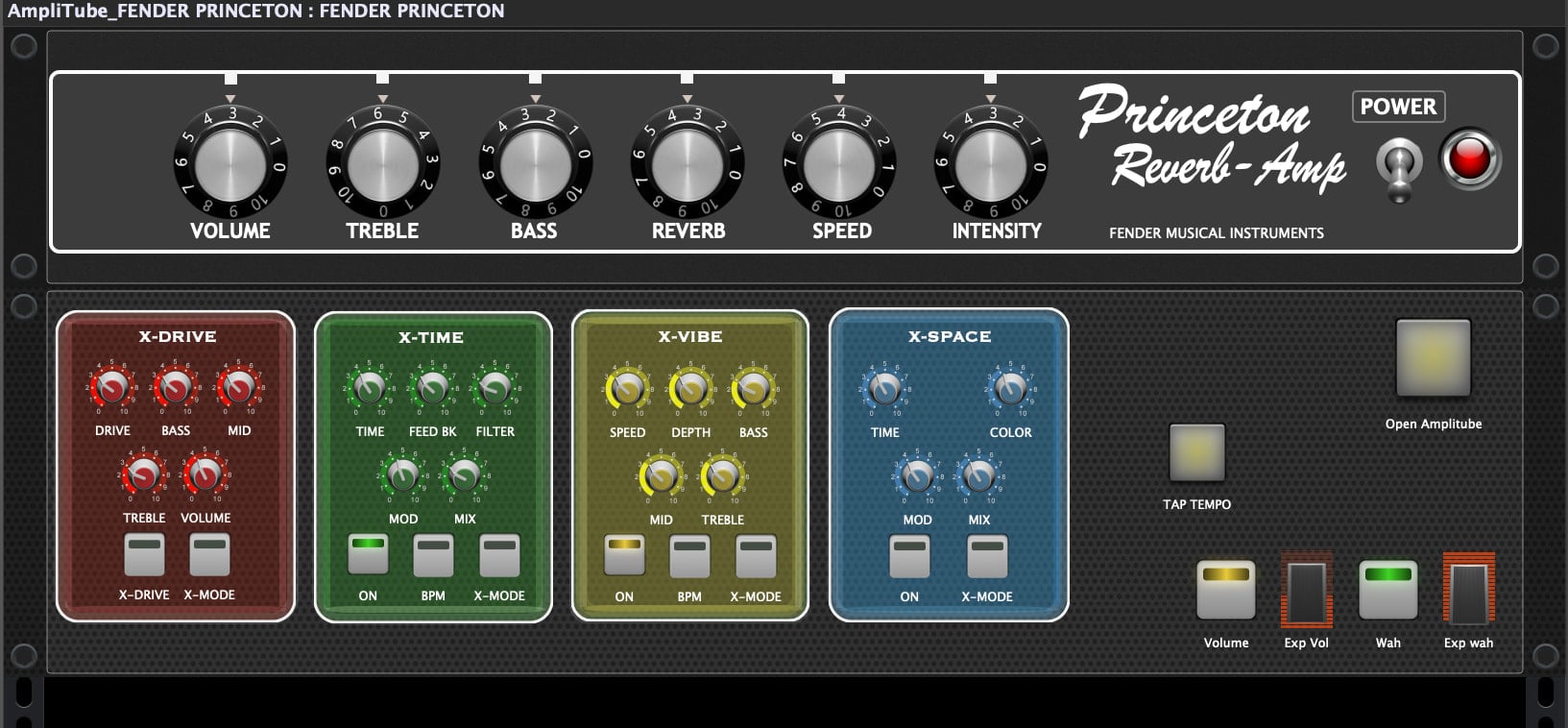
Task: Enable X-MODE on the X-DRIVE pedal
Action: point(209,554)
